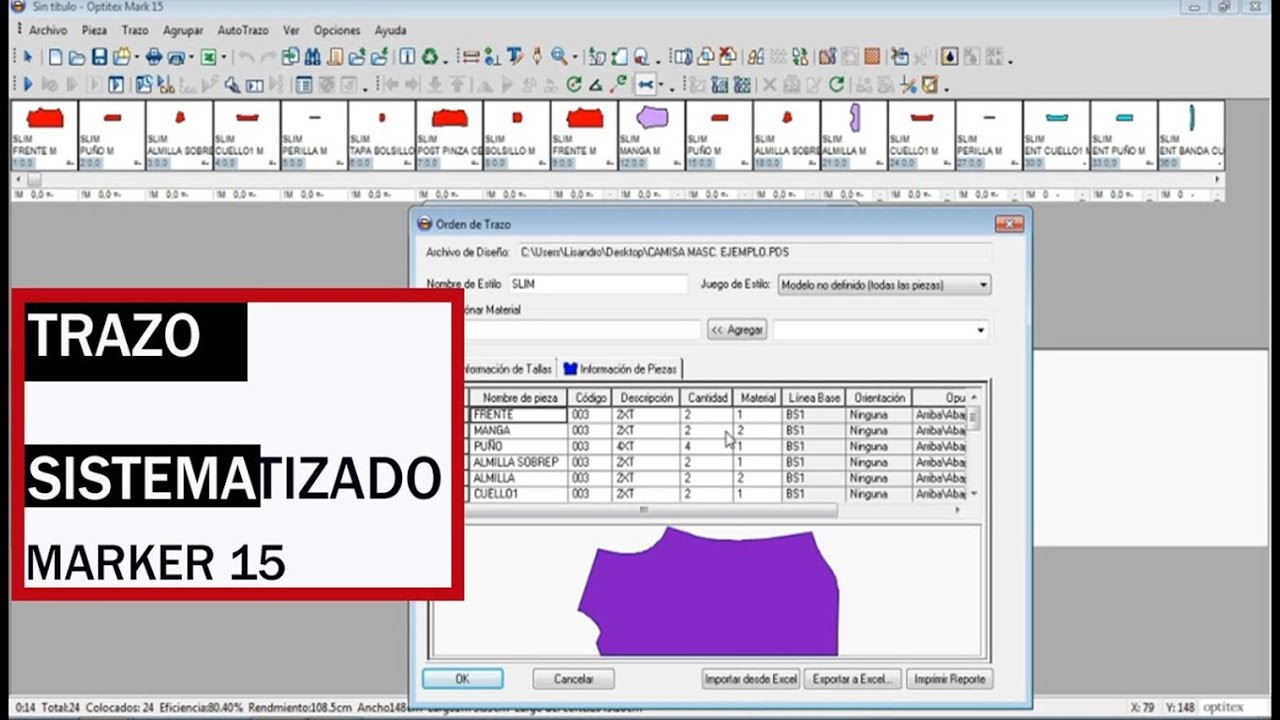Click the PUÑO row name cell

518,446
